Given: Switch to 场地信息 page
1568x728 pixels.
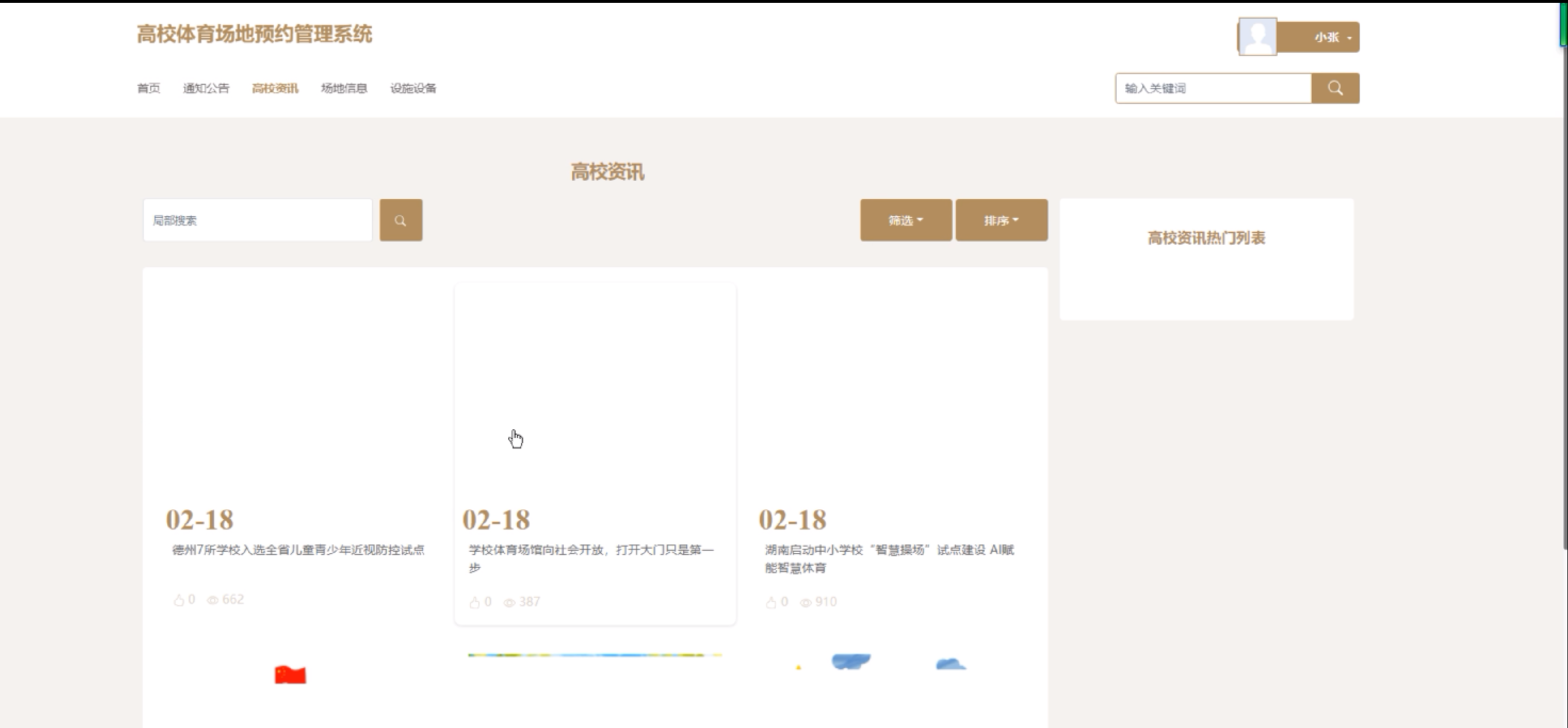Looking at the screenshot, I should (344, 88).
